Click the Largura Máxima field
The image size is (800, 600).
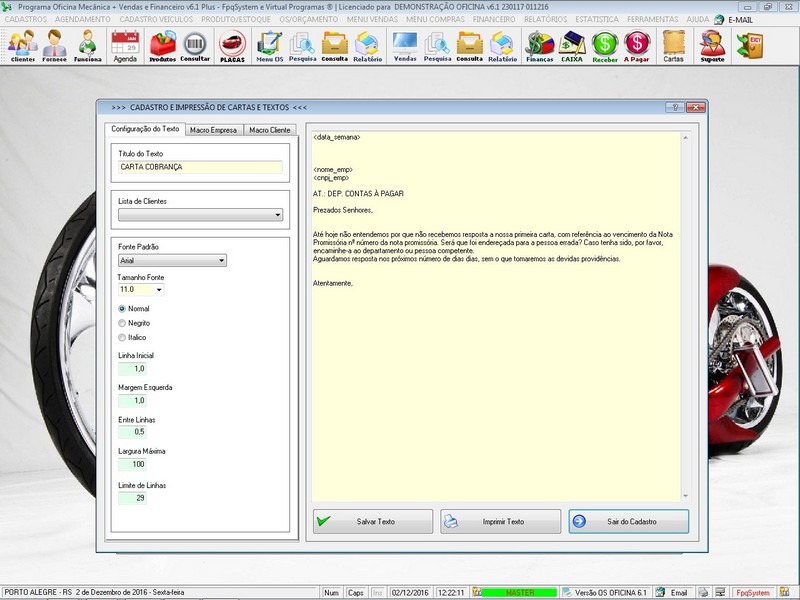coord(133,464)
